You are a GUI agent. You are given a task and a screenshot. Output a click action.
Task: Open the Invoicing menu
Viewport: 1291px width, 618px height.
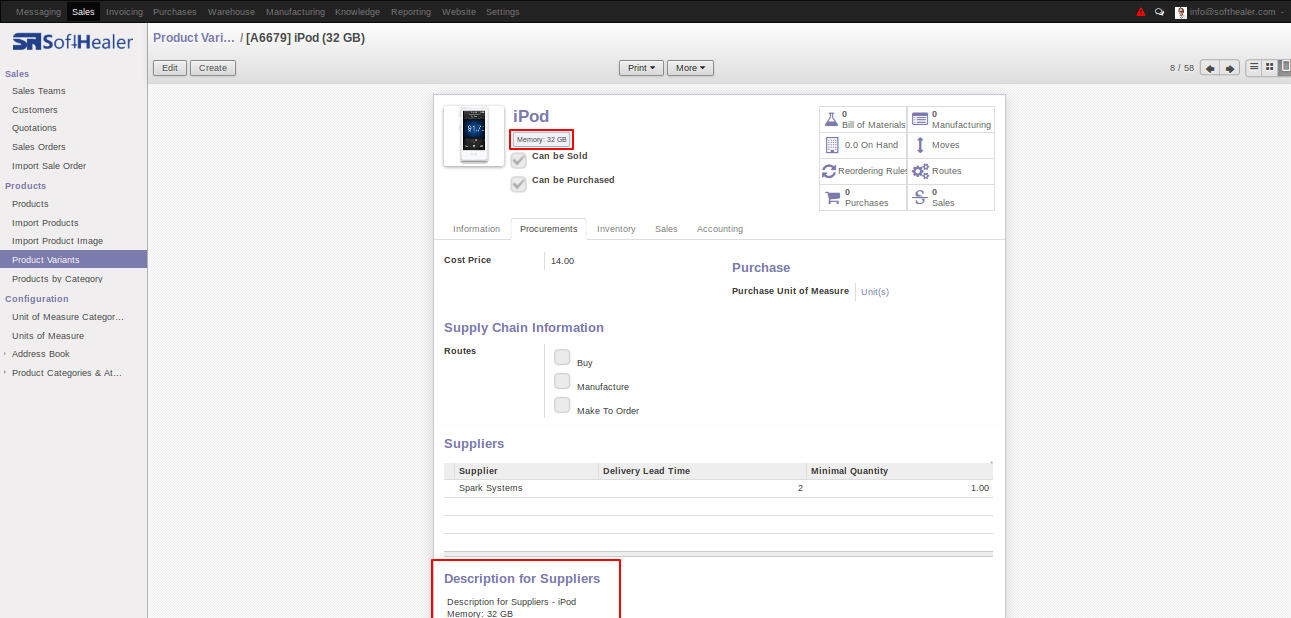[124, 12]
